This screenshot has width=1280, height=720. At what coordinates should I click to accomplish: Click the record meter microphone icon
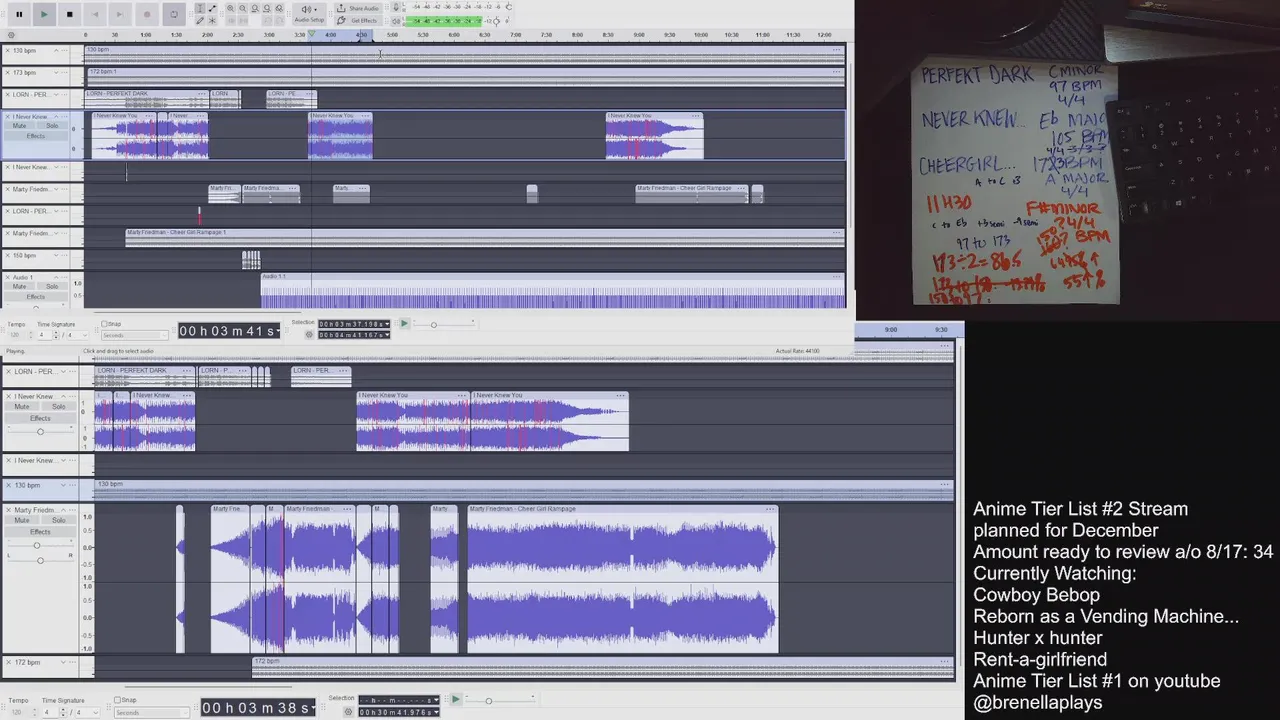[x=396, y=8]
